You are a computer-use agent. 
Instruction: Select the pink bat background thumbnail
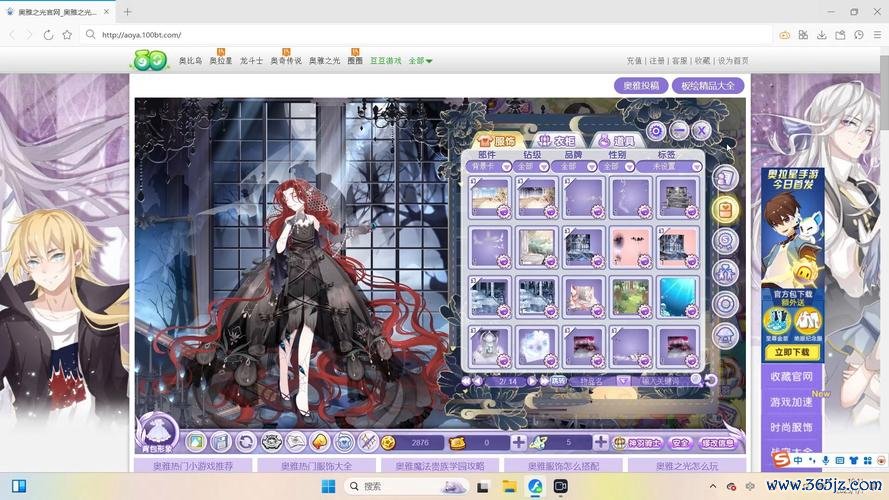(630, 247)
